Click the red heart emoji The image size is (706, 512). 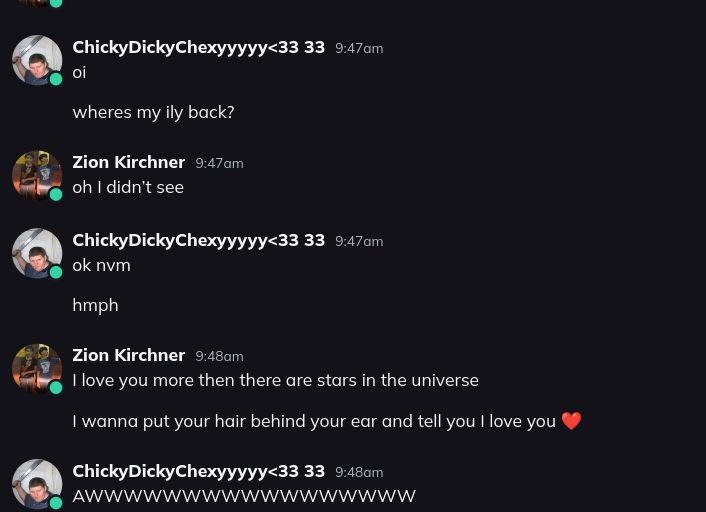[x=571, y=421]
